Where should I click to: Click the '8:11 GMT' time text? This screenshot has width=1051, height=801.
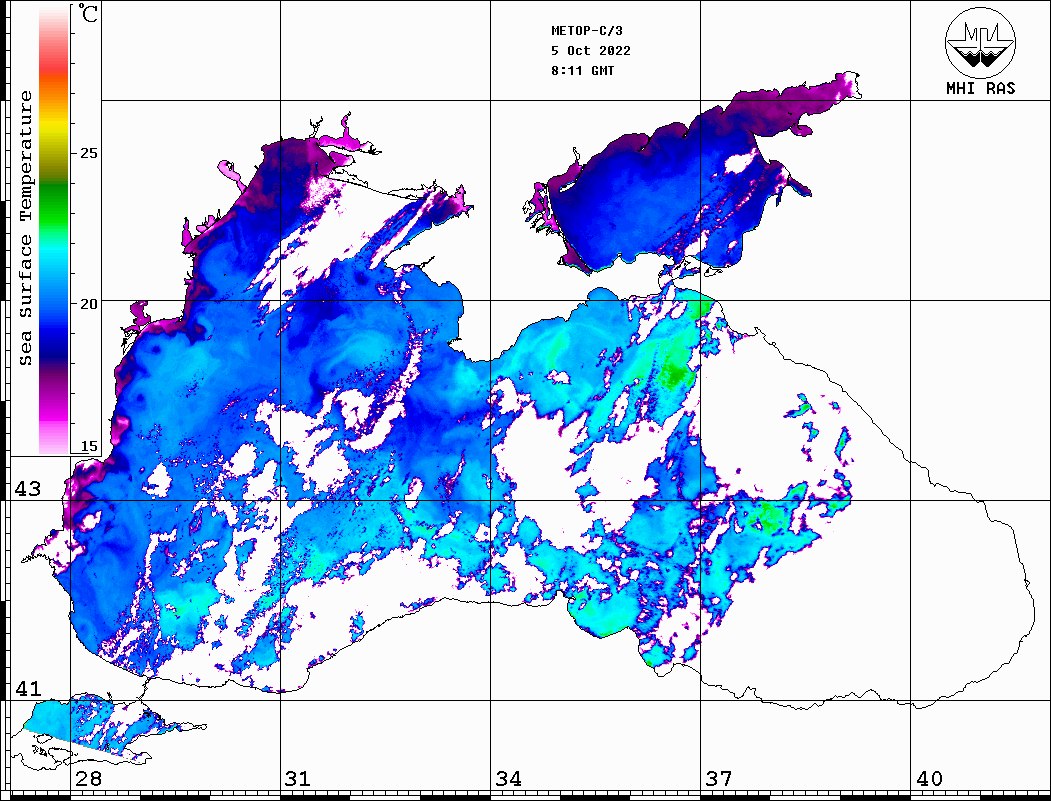tap(583, 71)
